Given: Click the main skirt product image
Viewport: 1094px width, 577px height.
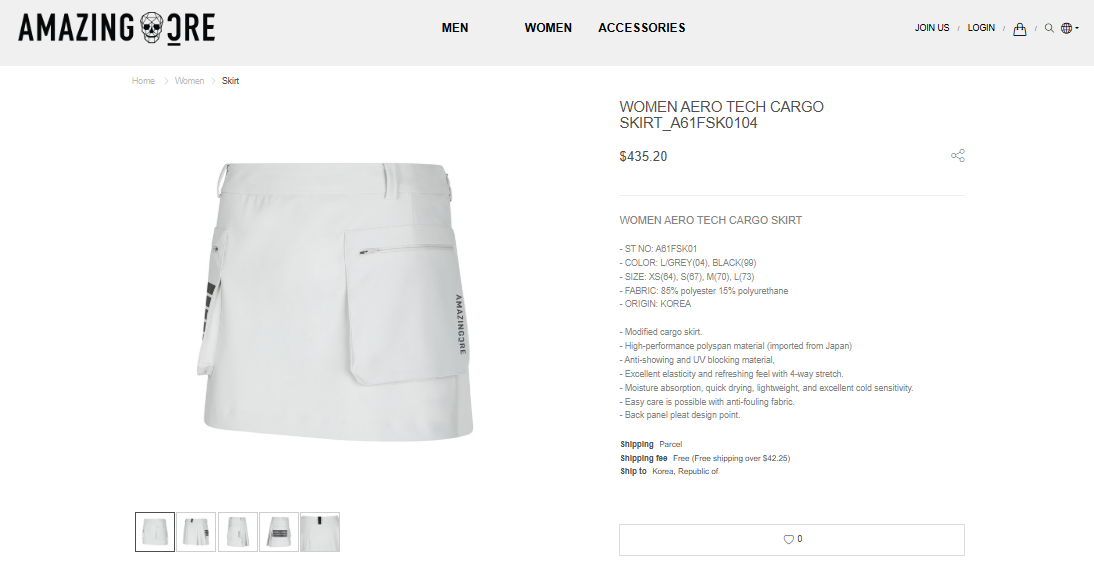Looking at the screenshot, I should click(338, 301).
